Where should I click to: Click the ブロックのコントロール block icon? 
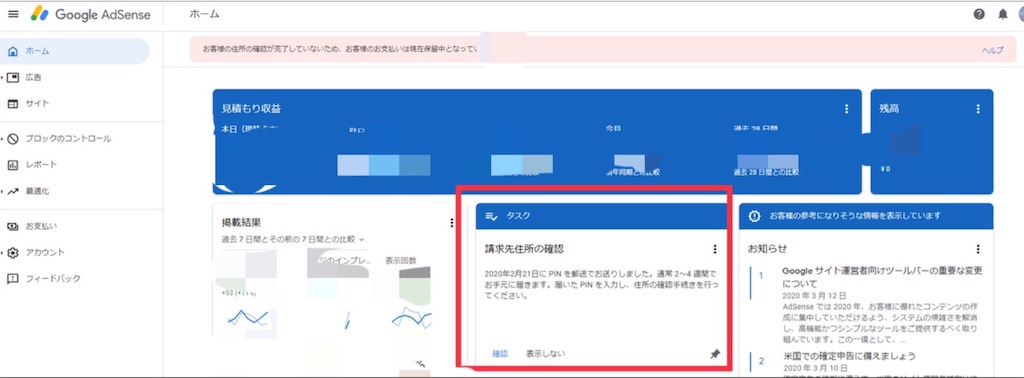pos(13,139)
